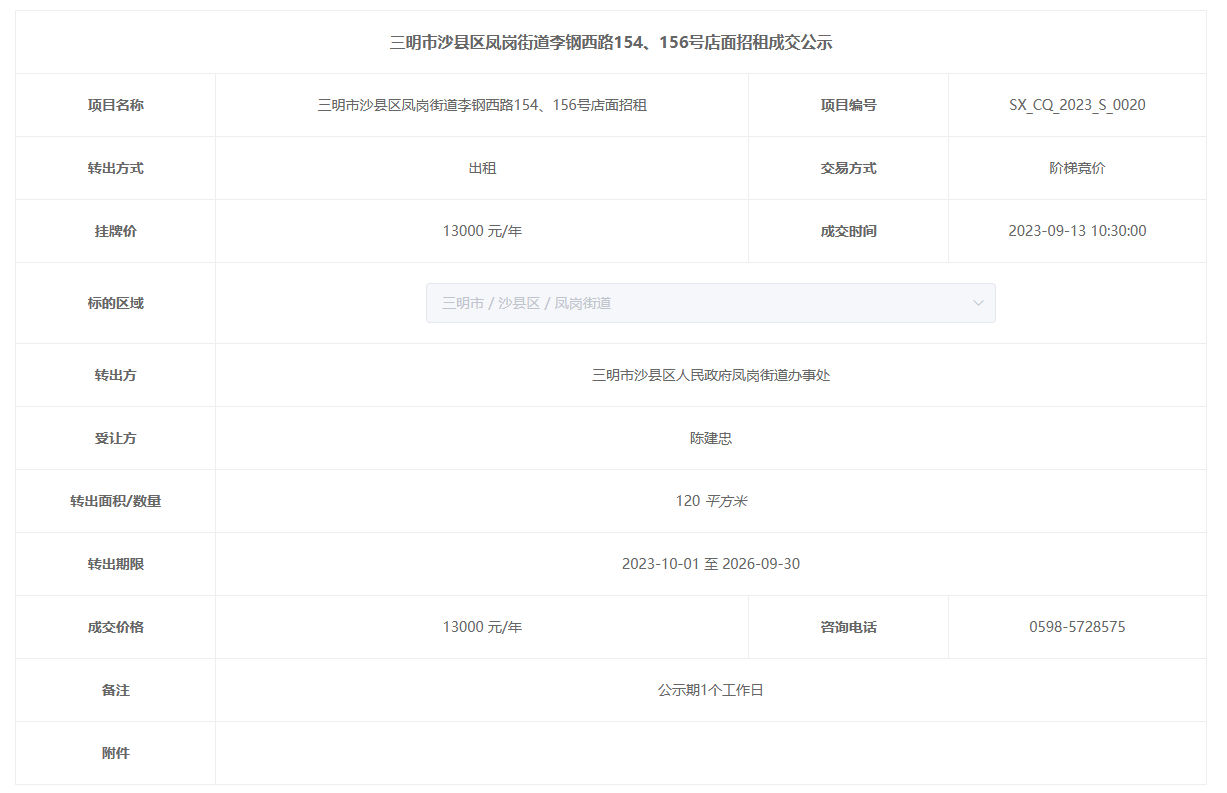Click the dropdown chevron in the 标的区域 field

coord(978,303)
